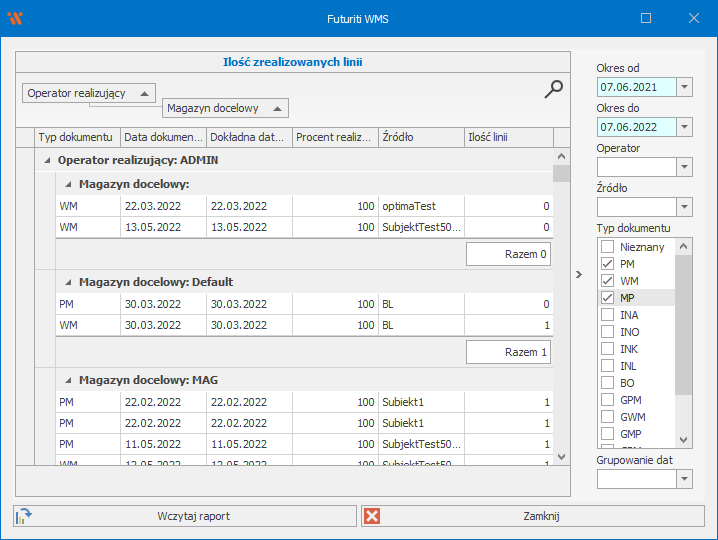This screenshot has width=718, height=540.
Task: Select the WM row dated 13.05.2022
Action: [305, 227]
